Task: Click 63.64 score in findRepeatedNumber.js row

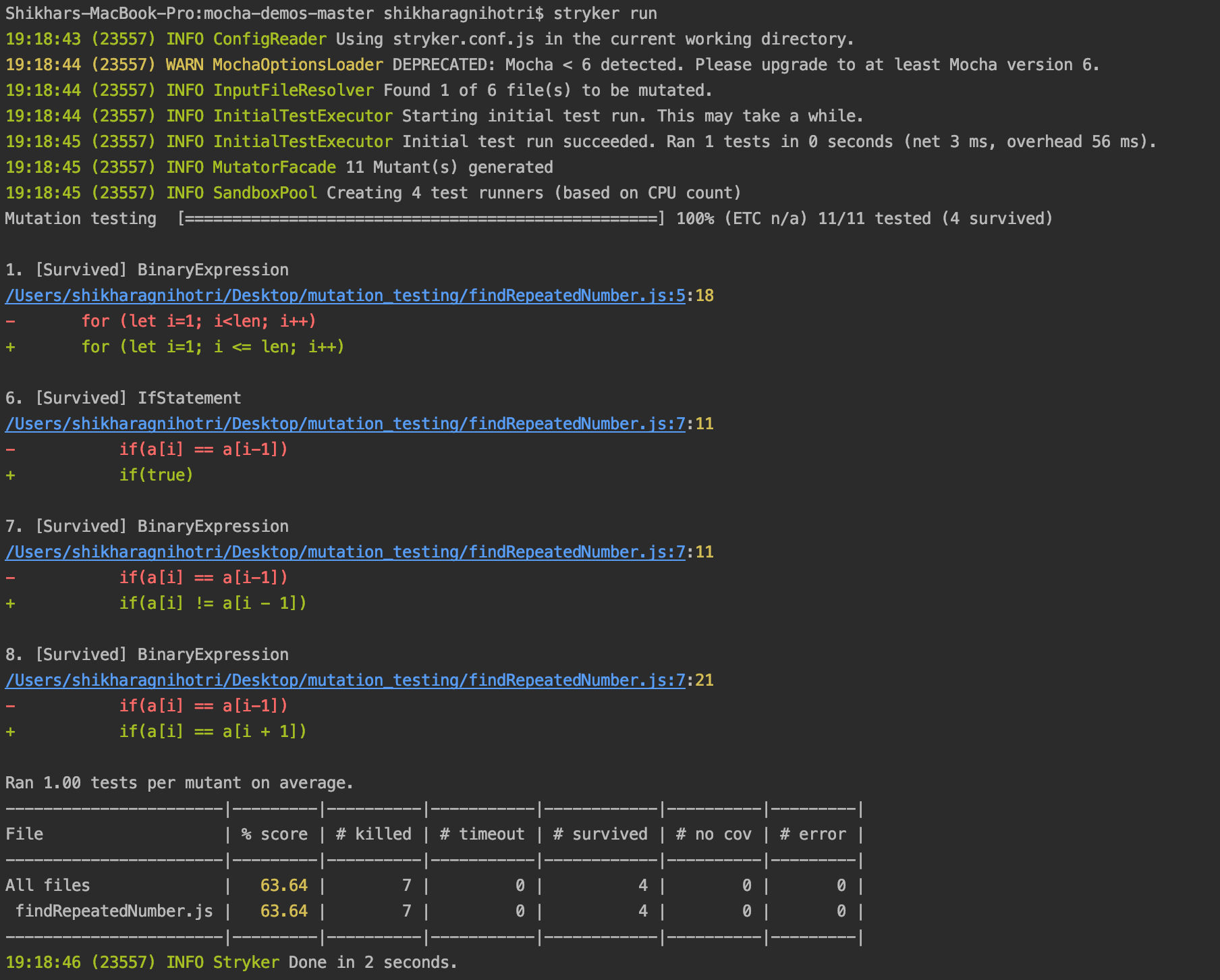Action: (284, 911)
